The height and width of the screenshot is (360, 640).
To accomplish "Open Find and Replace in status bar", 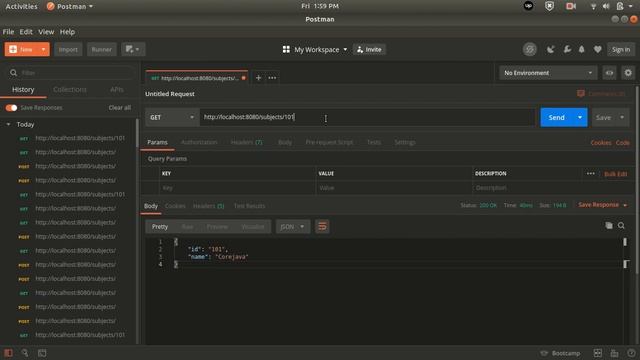I will tap(25, 353).
